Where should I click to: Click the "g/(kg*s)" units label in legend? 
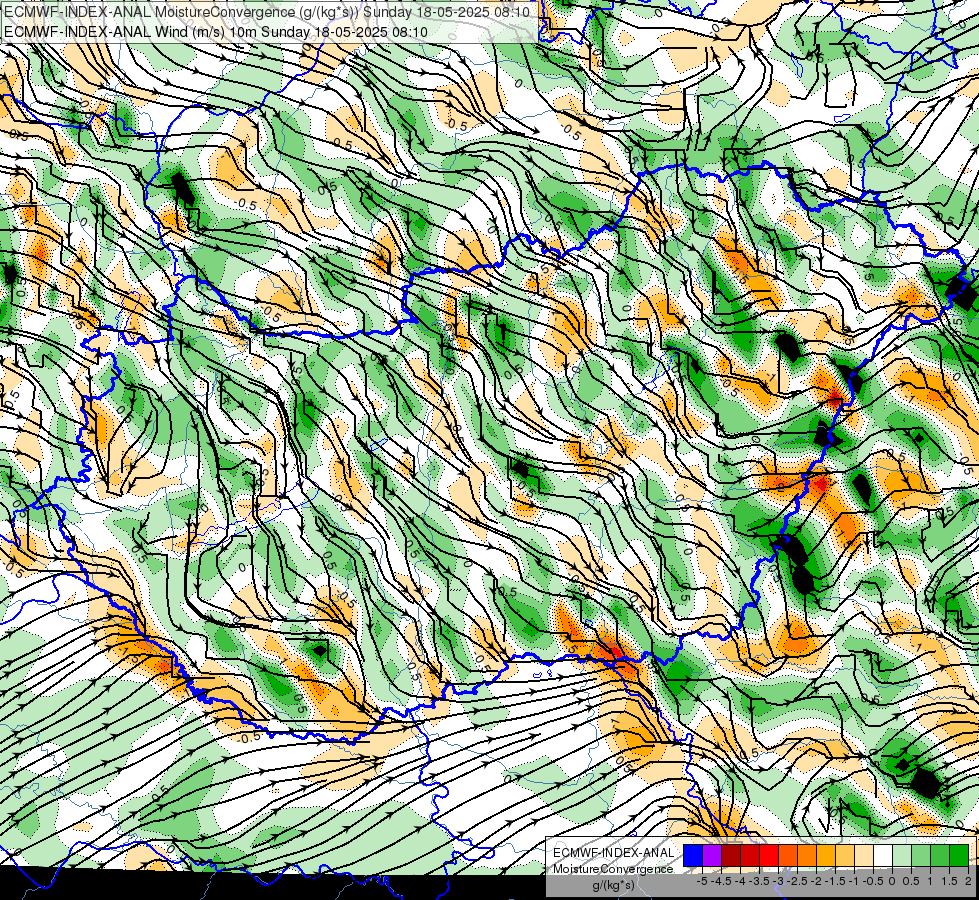click(x=613, y=886)
